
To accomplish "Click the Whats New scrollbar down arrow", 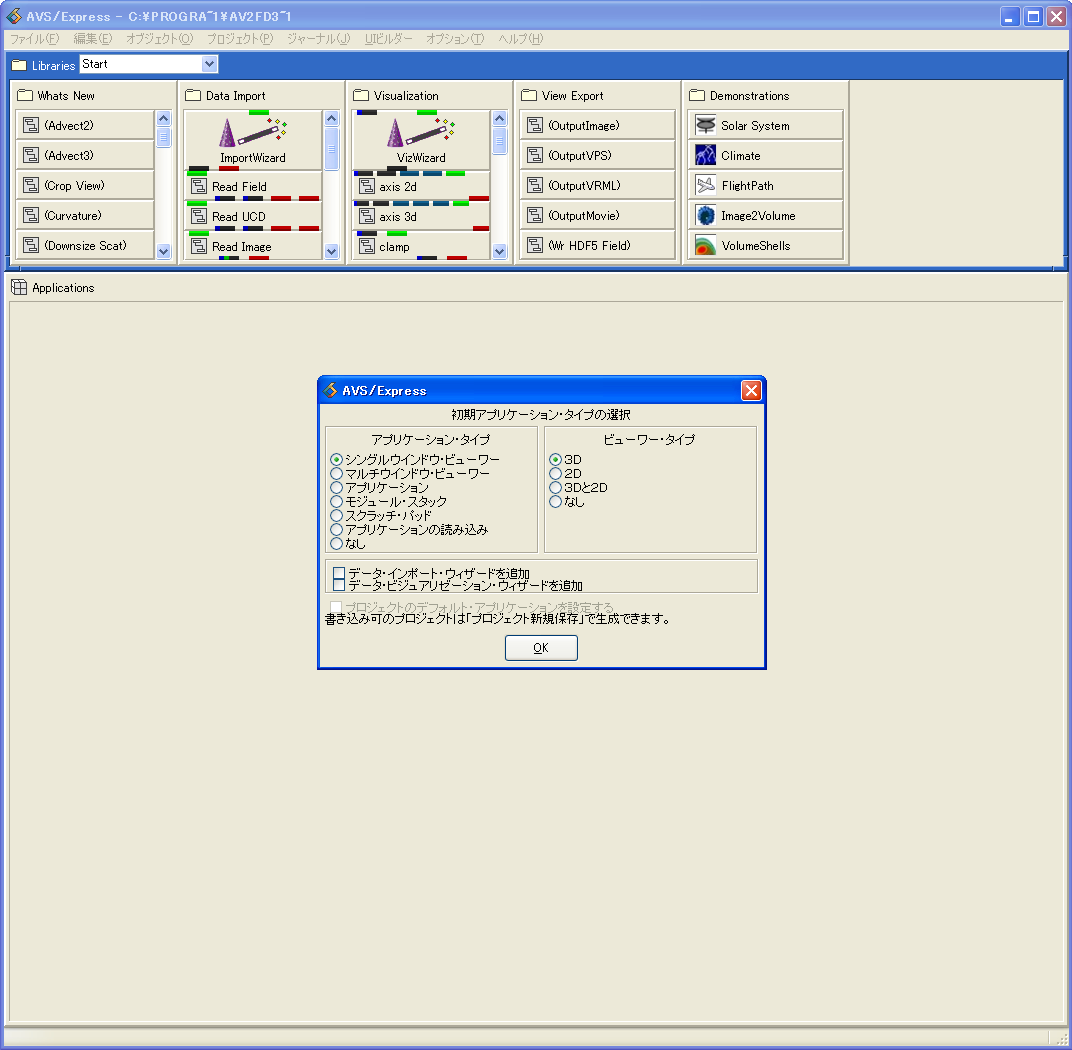I will click(163, 252).
